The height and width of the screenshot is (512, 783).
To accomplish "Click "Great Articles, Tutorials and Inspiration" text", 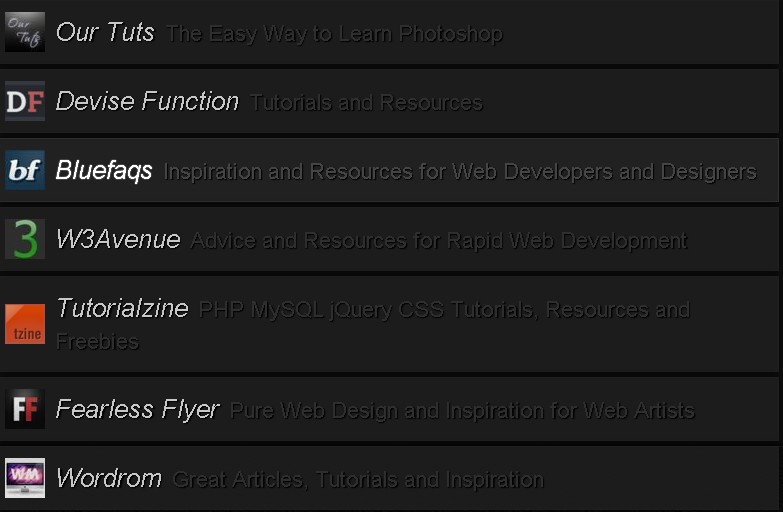I will click(357, 479).
